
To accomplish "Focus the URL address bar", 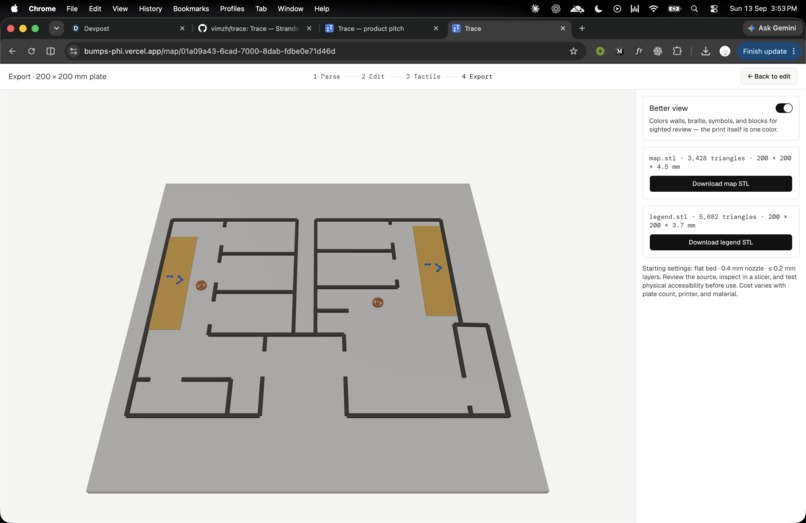I will tap(324, 51).
